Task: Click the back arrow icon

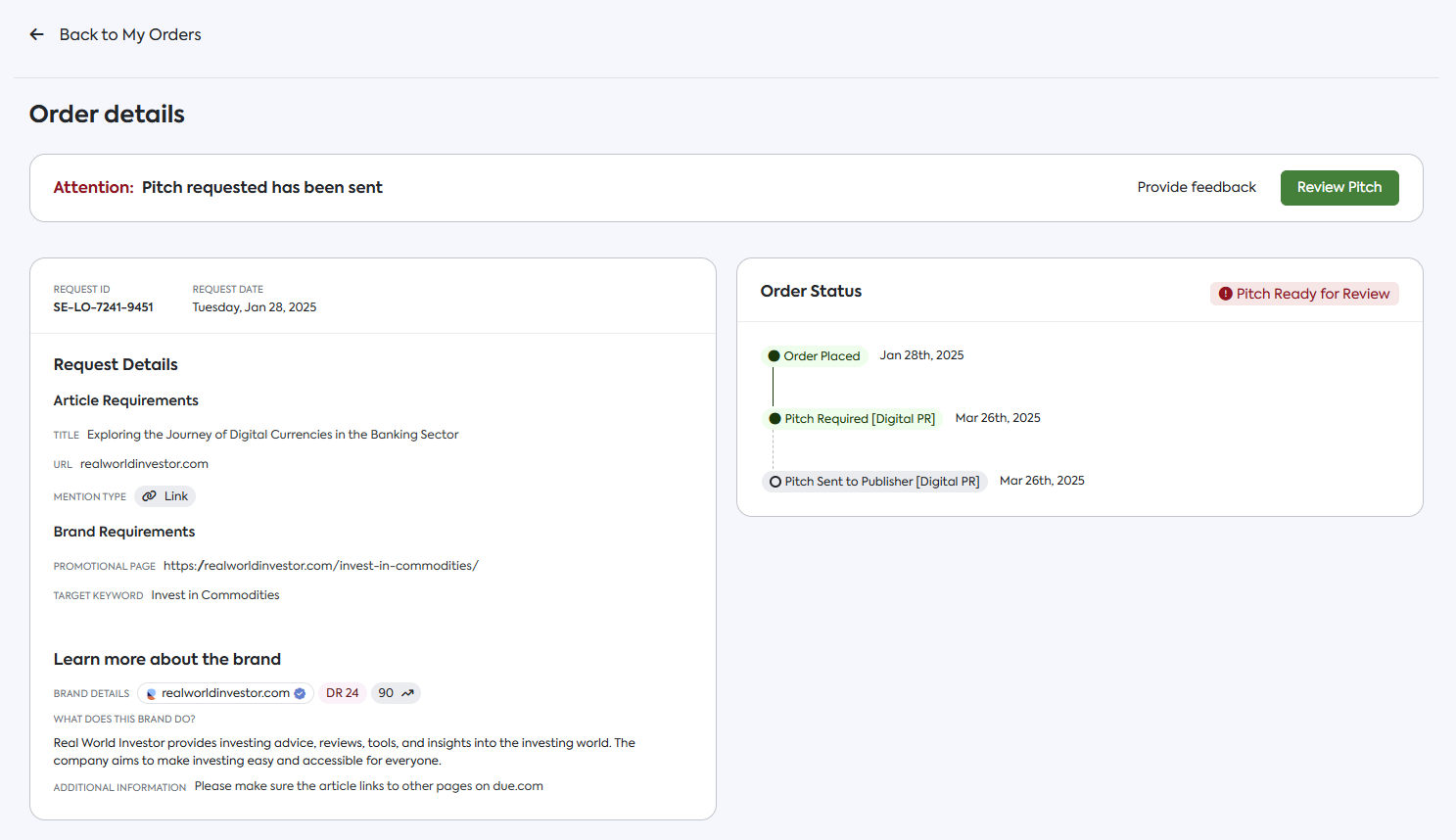Action: (37, 34)
